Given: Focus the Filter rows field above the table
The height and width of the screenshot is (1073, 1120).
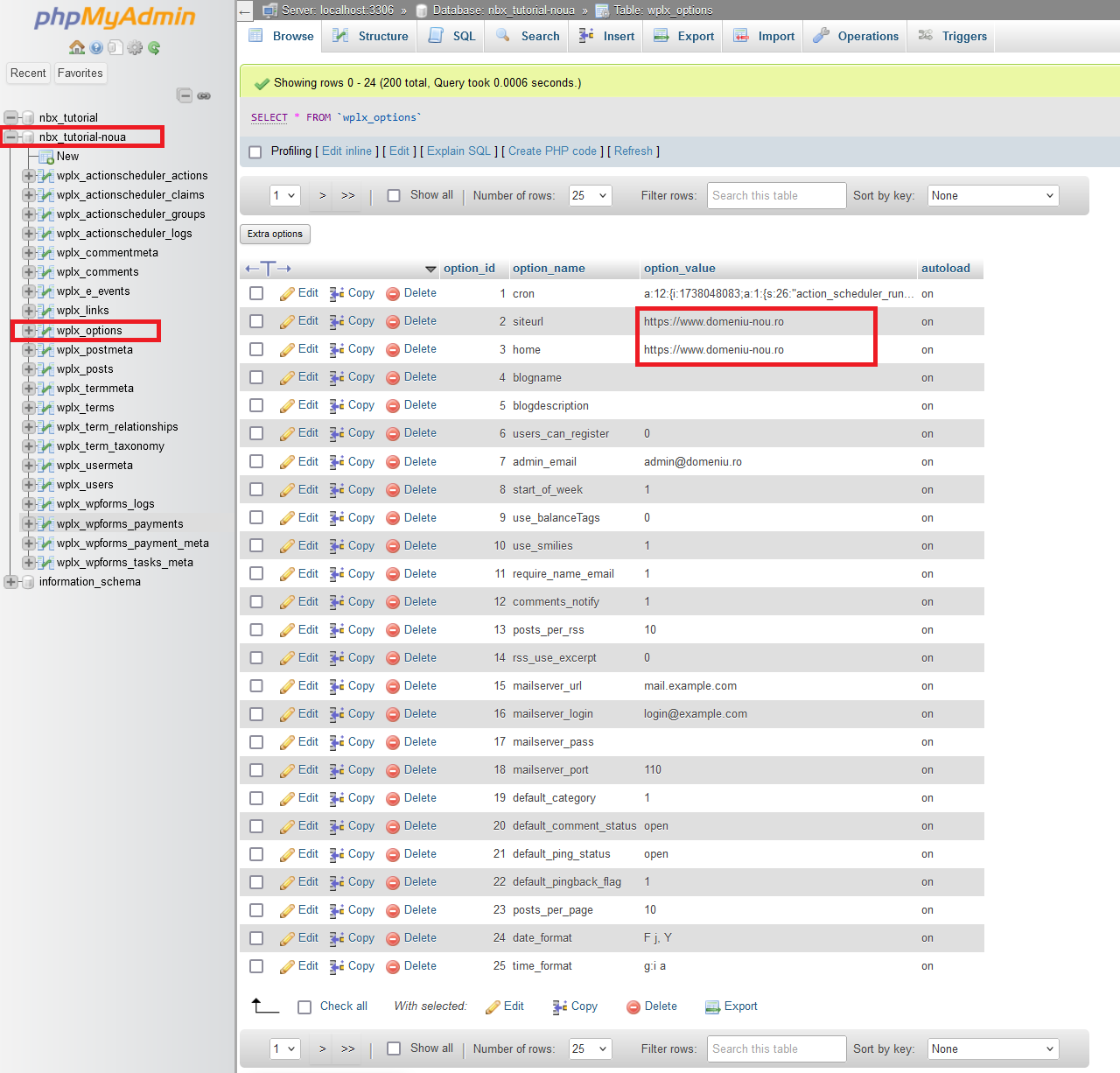Looking at the screenshot, I should (777, 195).
